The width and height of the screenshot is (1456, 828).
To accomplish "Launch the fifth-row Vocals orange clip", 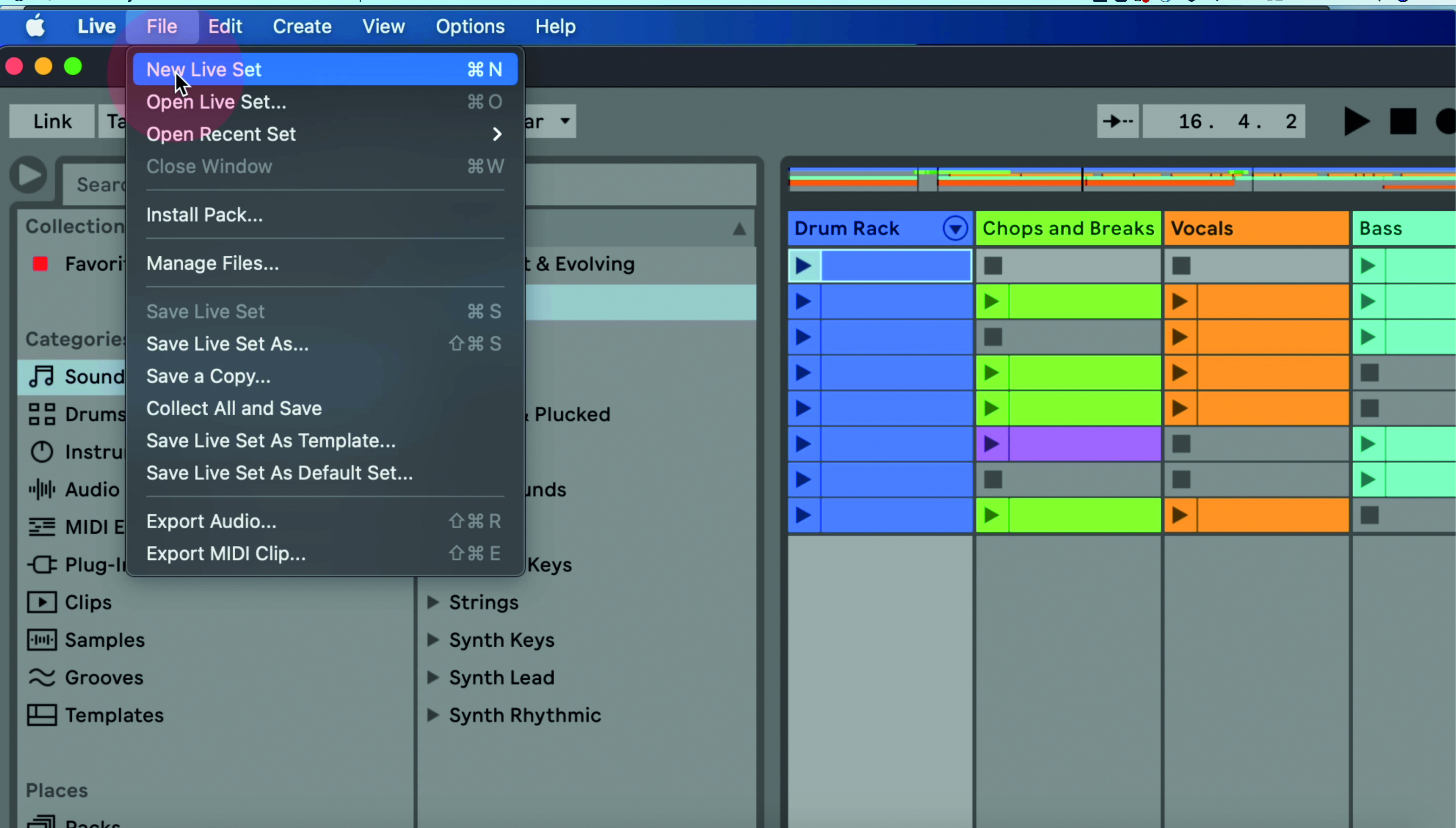I will pos(1180,408).
